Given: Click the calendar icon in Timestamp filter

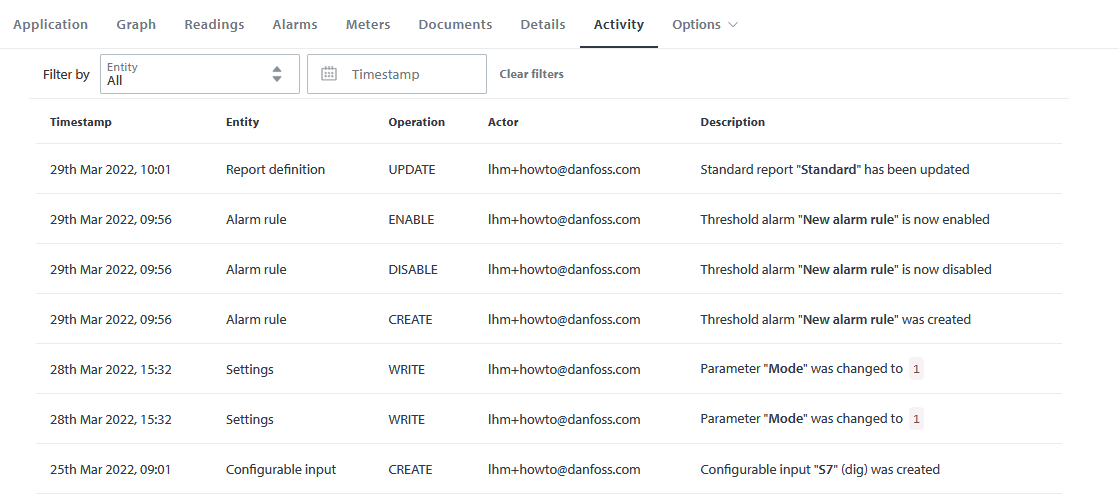Looking at the screenshot, I should [329, 74].
